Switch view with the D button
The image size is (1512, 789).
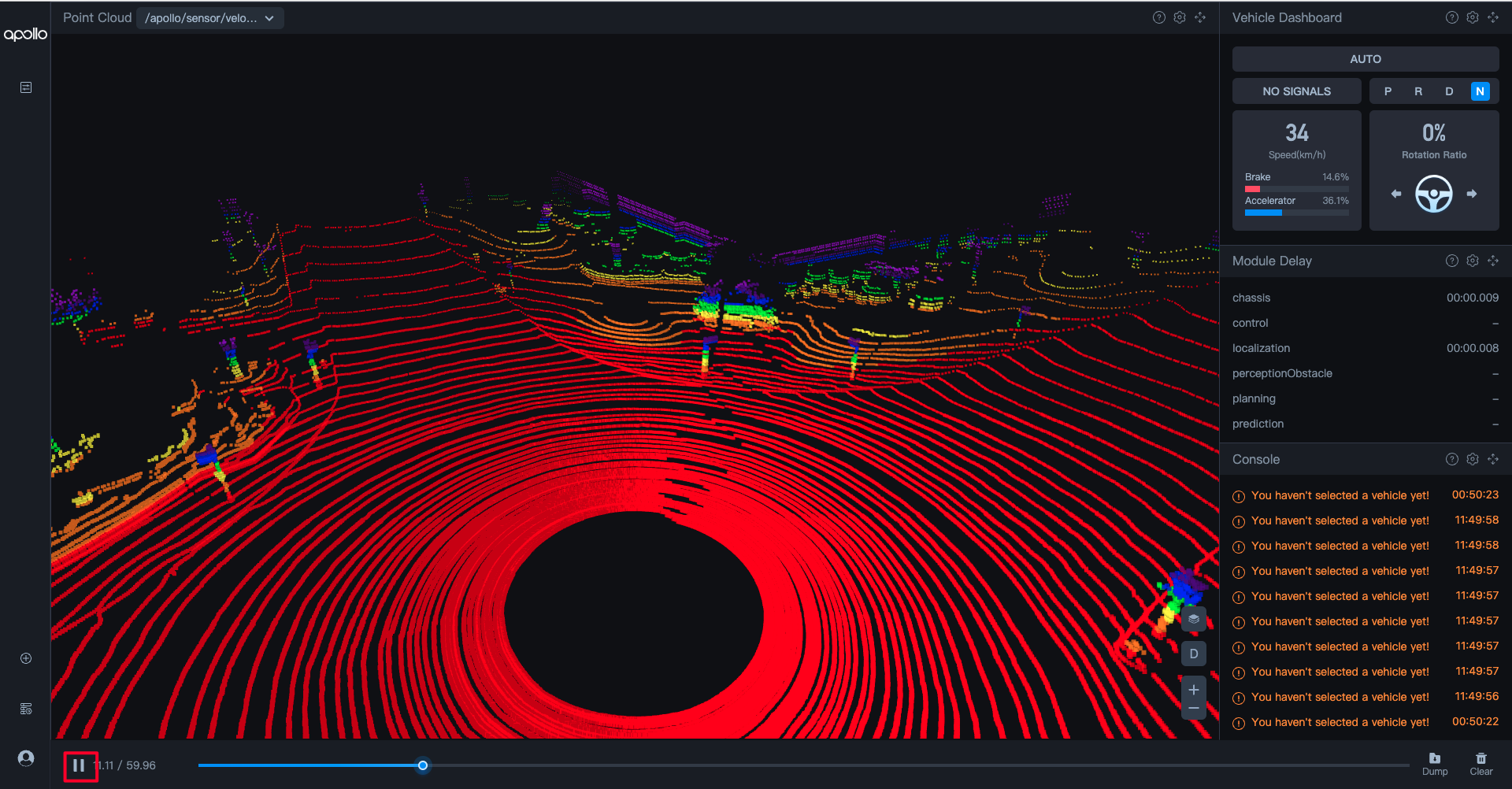[x=1194, y=654]
